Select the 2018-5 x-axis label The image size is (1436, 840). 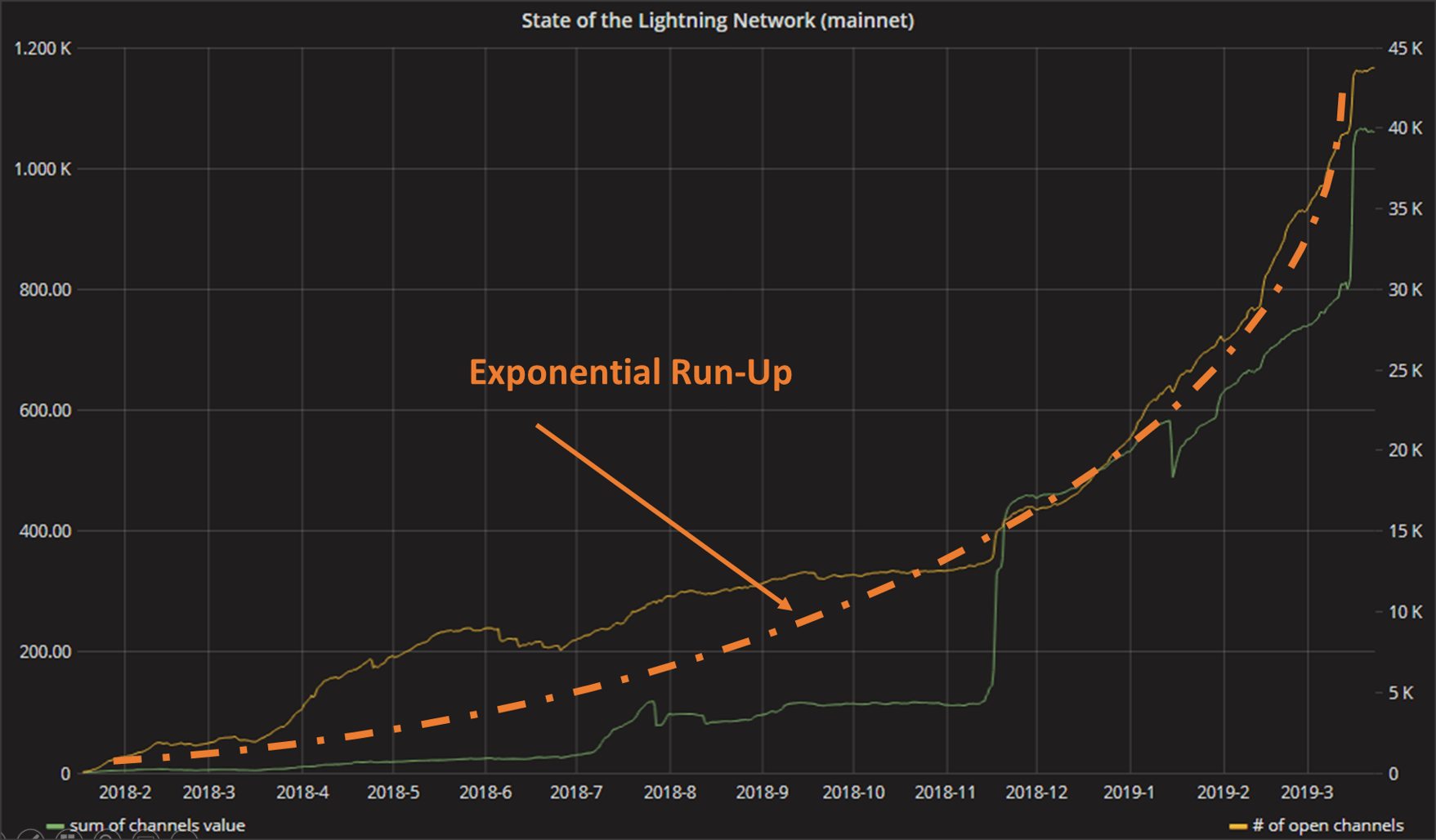pyautogui.click(x=393, y=792)
